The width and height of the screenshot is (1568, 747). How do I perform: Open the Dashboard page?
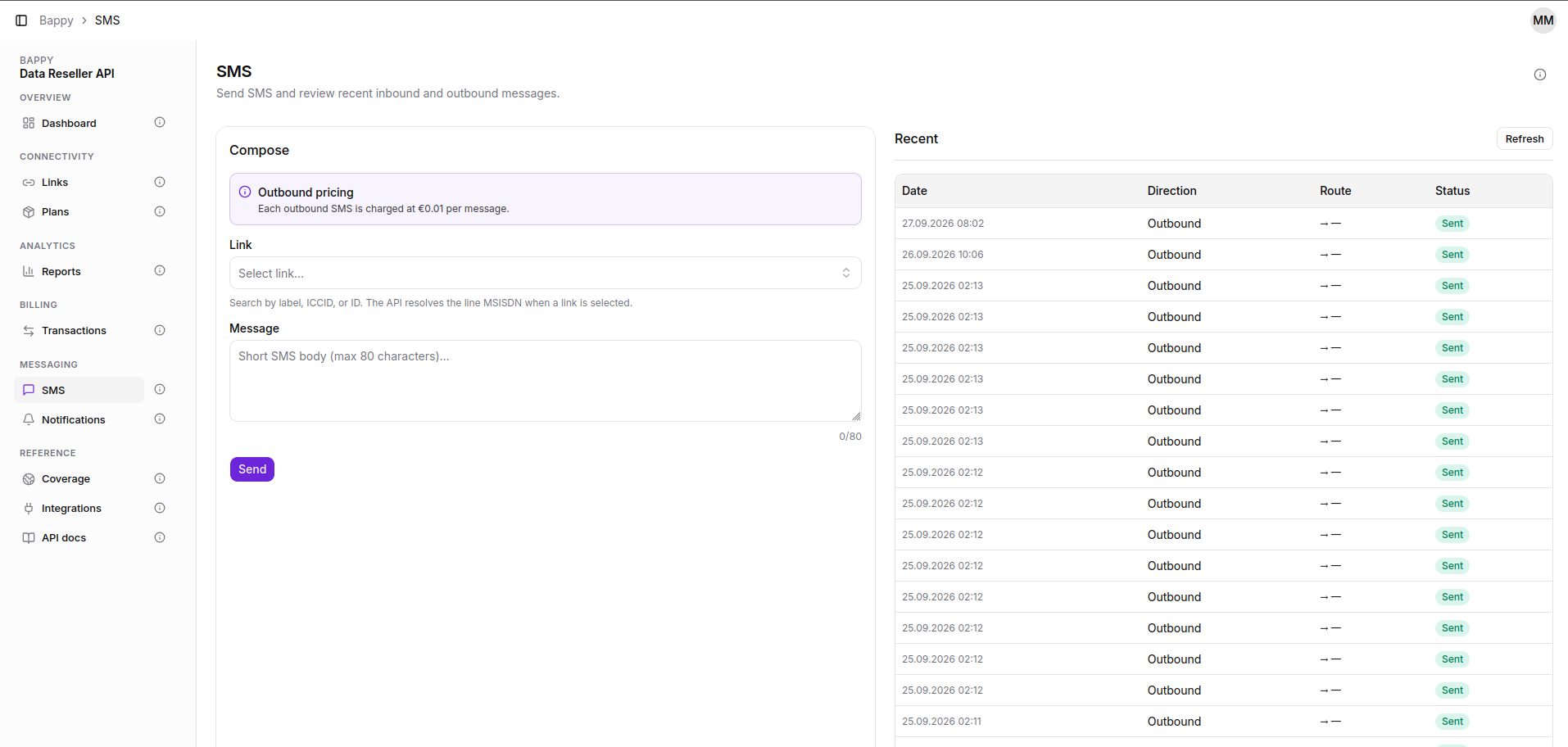(x=79, y=123)
